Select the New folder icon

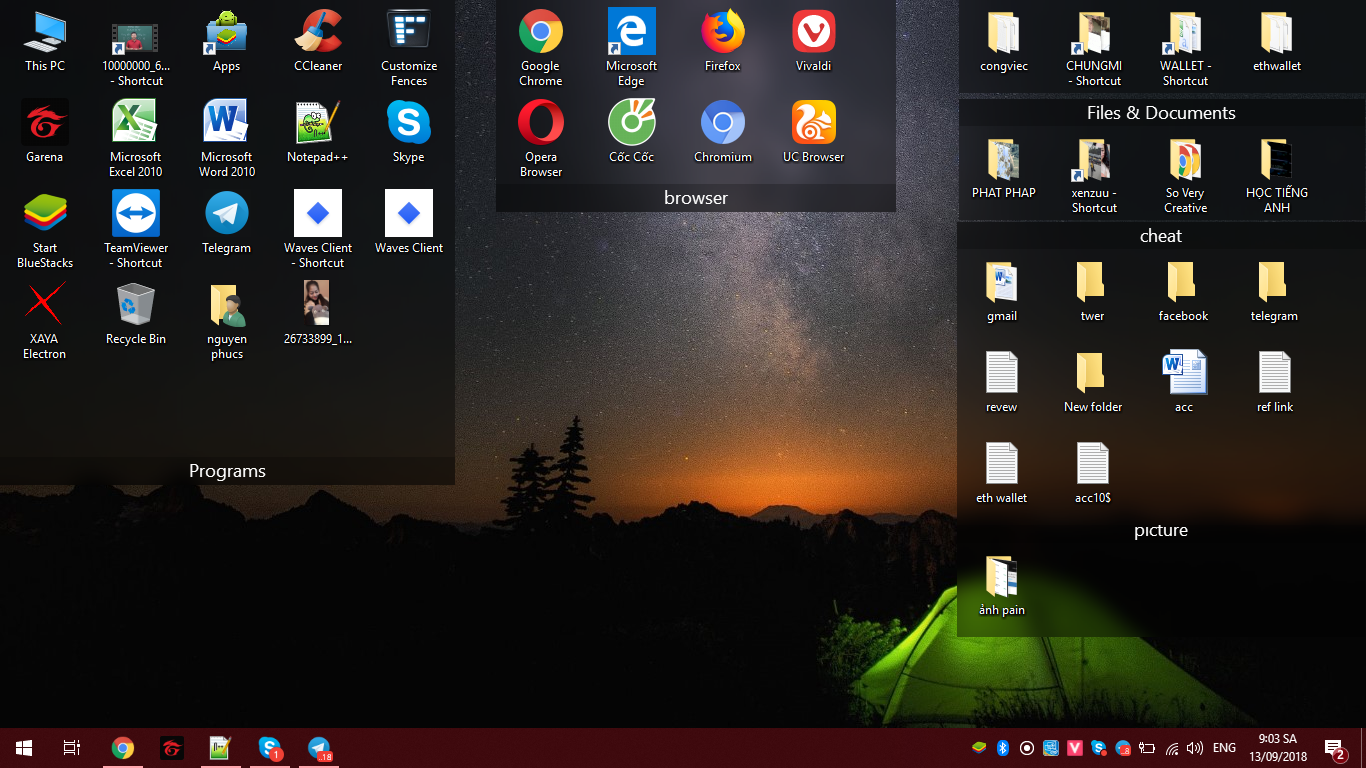click(x=1092, y=382)
